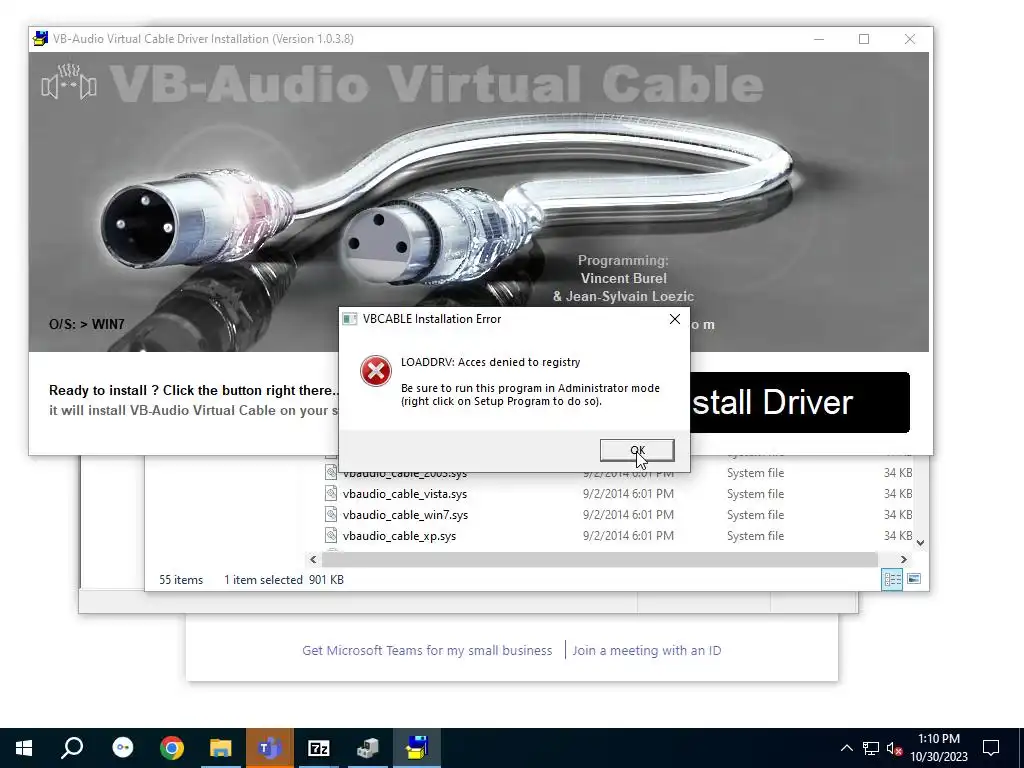Select vbaudio_cable_vista.sys in File Explorer
Screen dimensions: 1024x768
point(405,494)
